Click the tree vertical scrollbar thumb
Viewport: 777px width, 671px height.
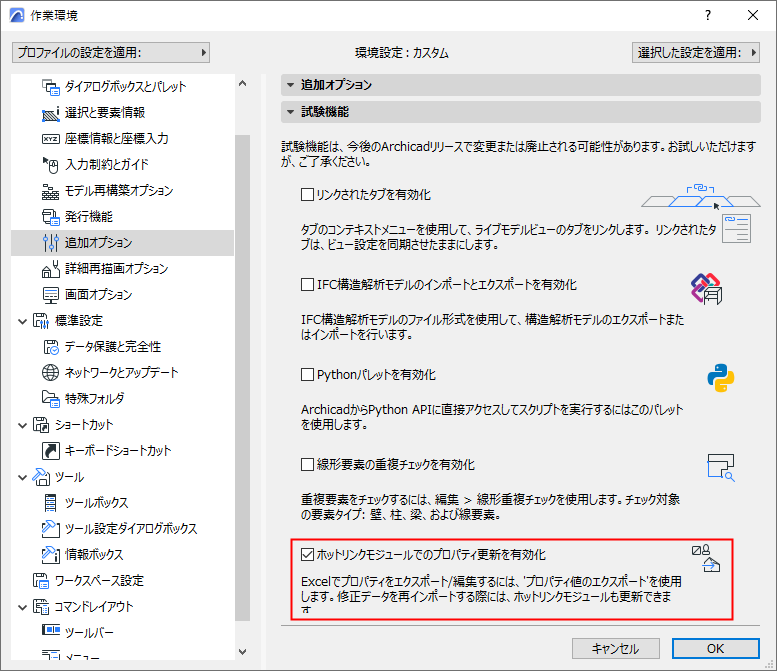tap(242, 378)
